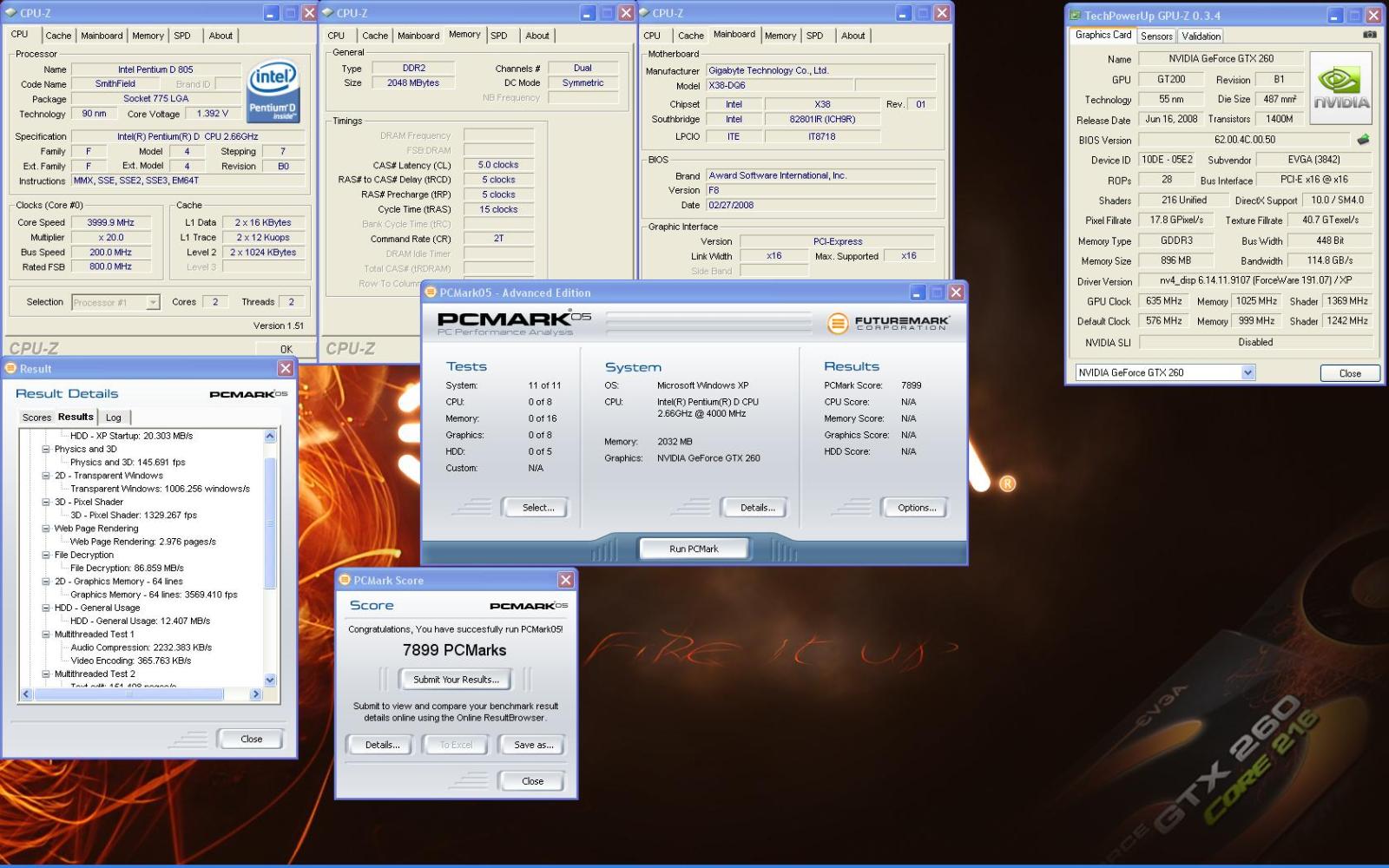The width and height of the screenshot is (1389, 868).
Task: Switch to Sensors tab in GPU-Z
Action: pyautogui.click(x=1155, y=36)
